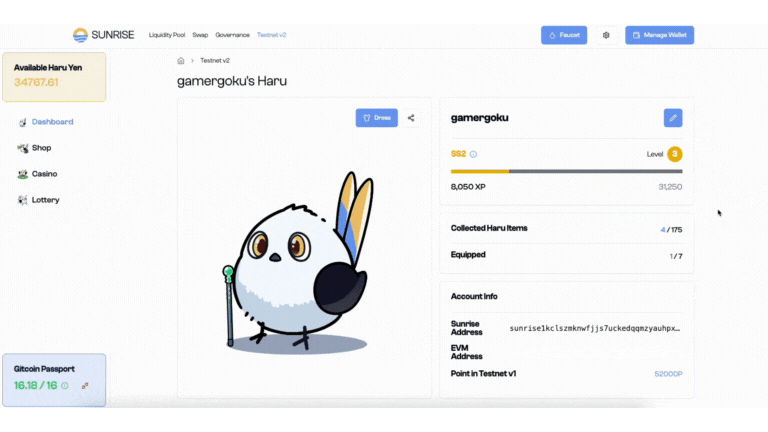Click the 1 / 7 equipped count
The image size is (768, 432).
[676, 256]
